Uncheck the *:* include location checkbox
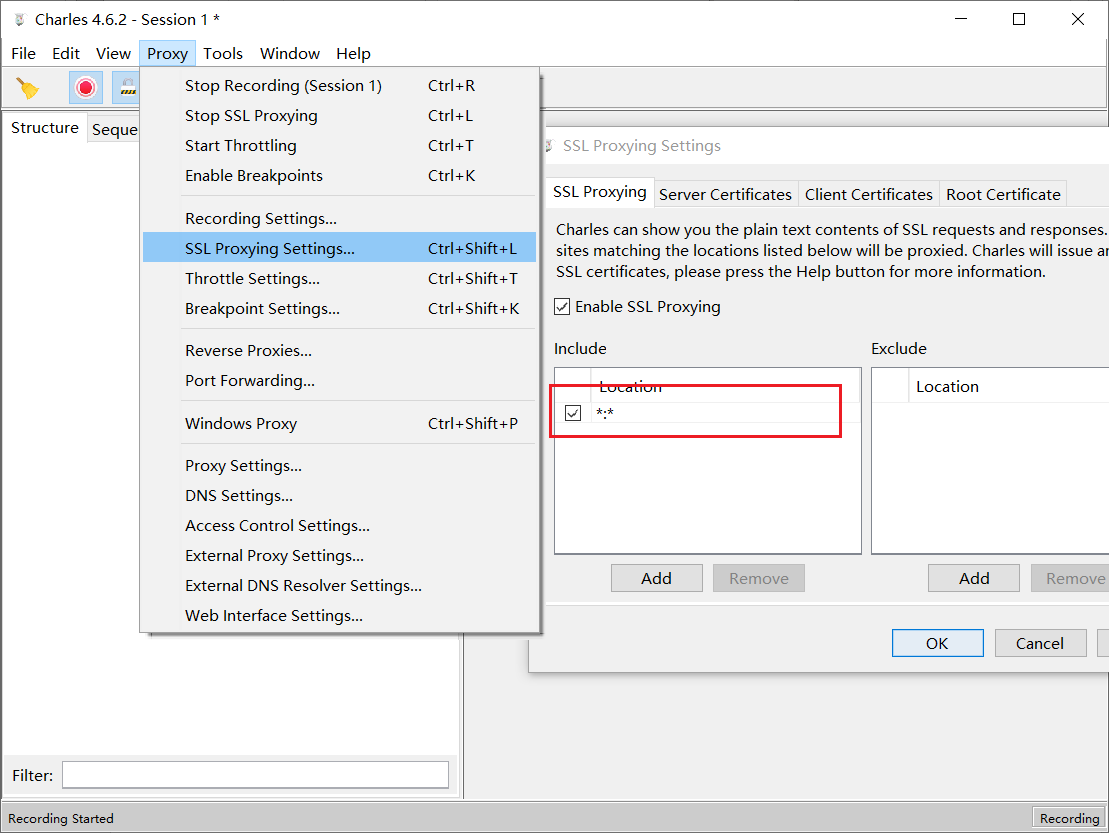Screen dimensions: 1109x833 pyautogui.click(x=573, y=413)
